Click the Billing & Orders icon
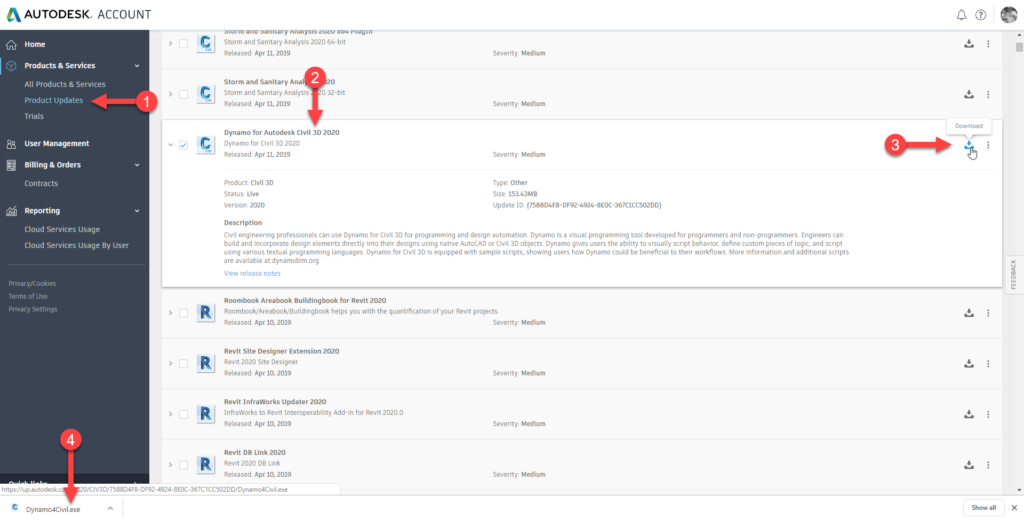This screenshot has width=1024, height=521. [11, 165]
